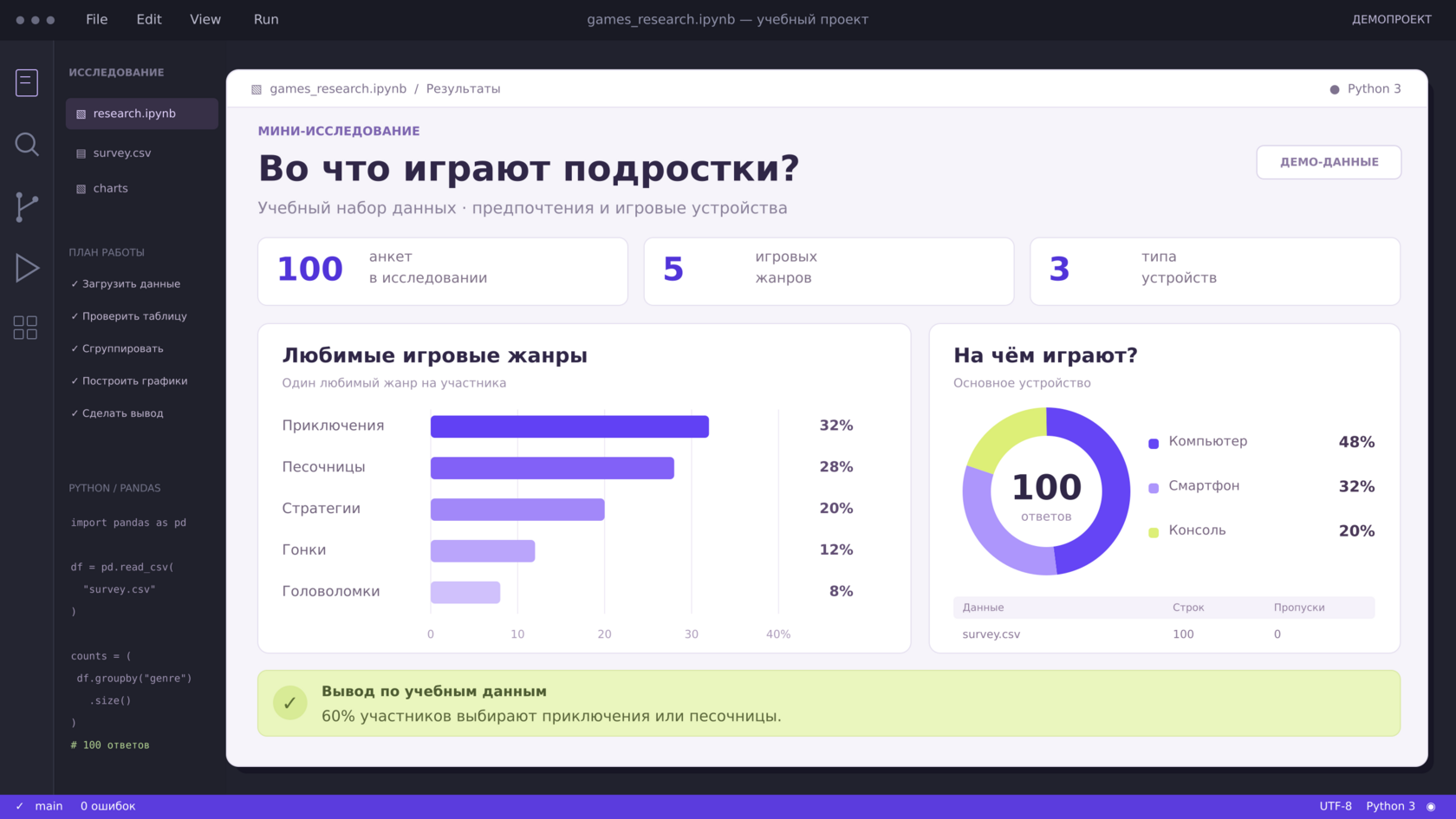Click the Данные column header
1456x819 pixels.
coord(983,608)
